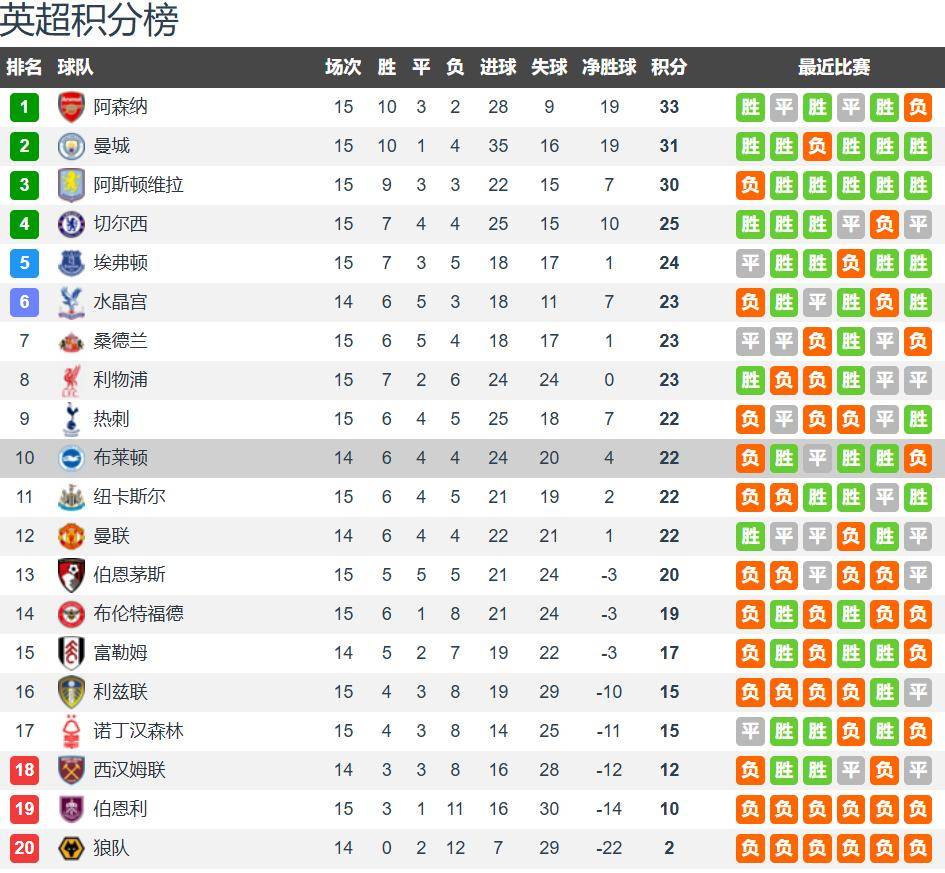Click the red rank 20 badge
This screenshot has width=945, height=873.
point(24,849)
